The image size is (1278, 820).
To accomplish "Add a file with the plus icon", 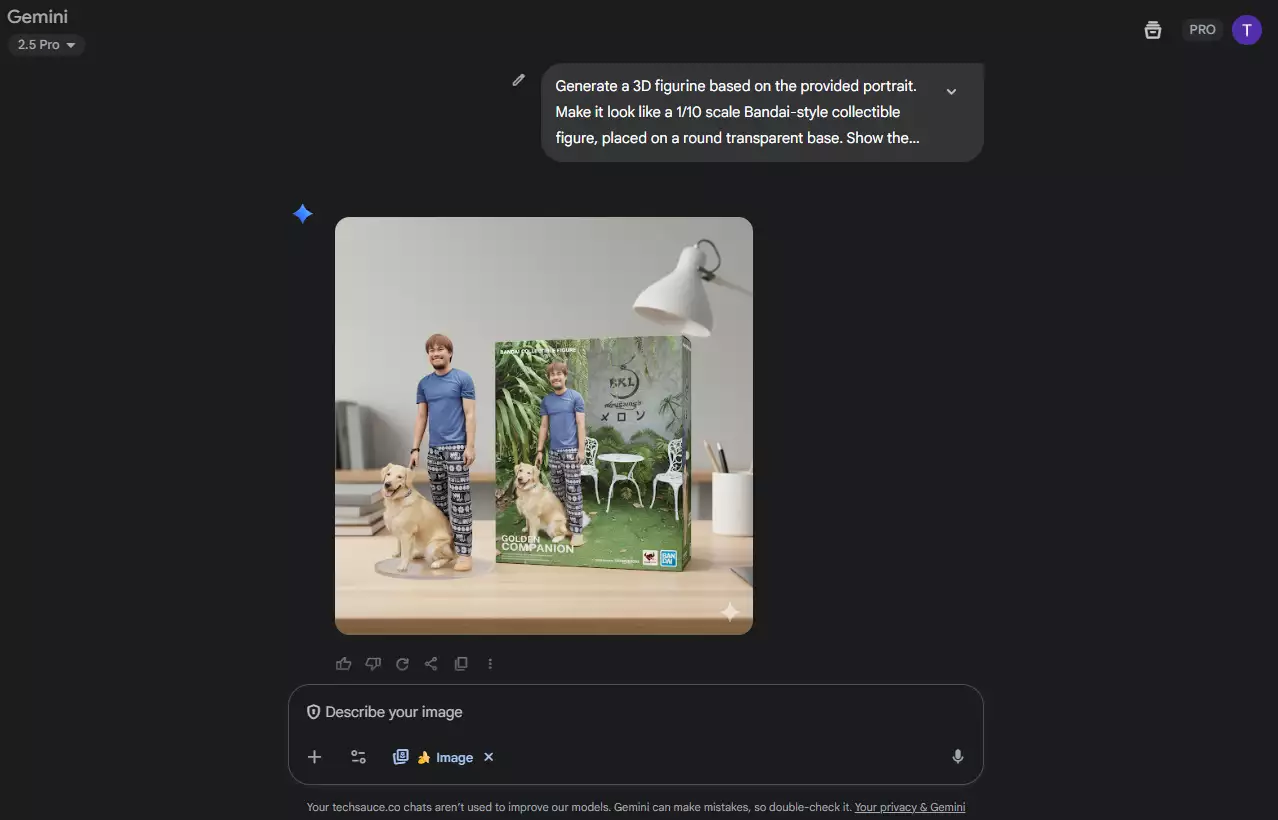I will click(314, 757).
